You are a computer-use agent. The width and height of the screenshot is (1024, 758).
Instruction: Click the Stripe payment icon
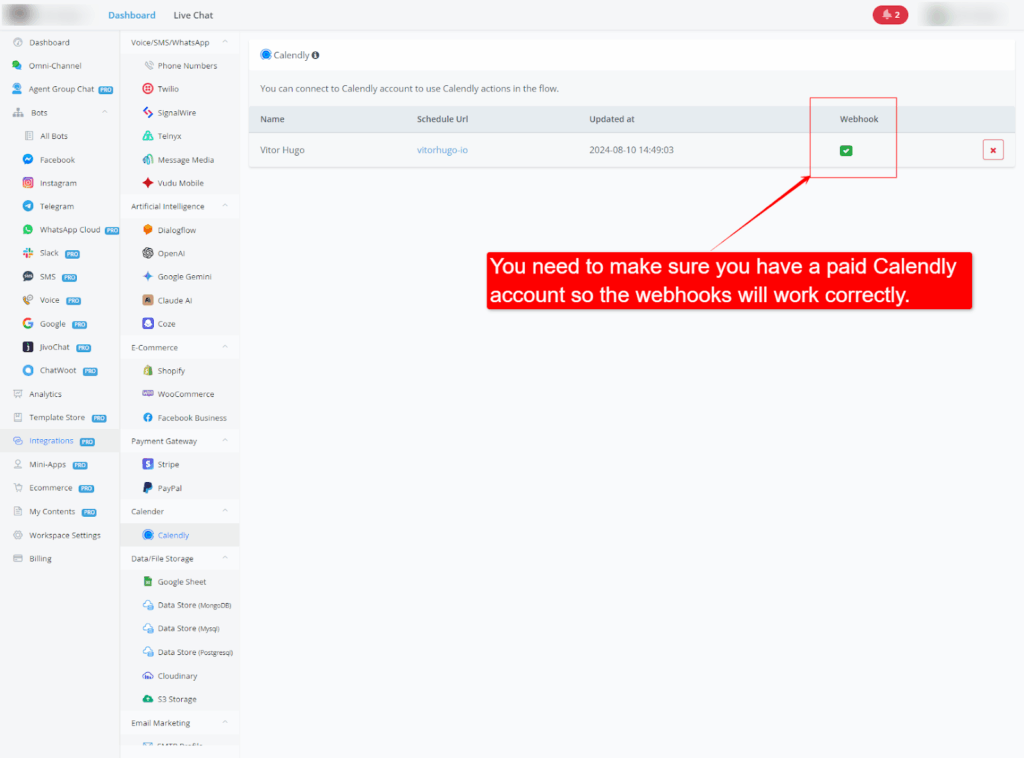(148, 464)
